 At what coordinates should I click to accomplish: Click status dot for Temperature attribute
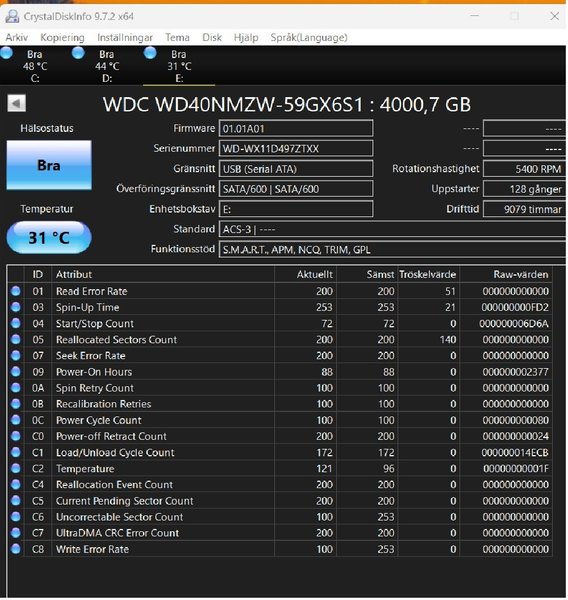click(16, 469)
